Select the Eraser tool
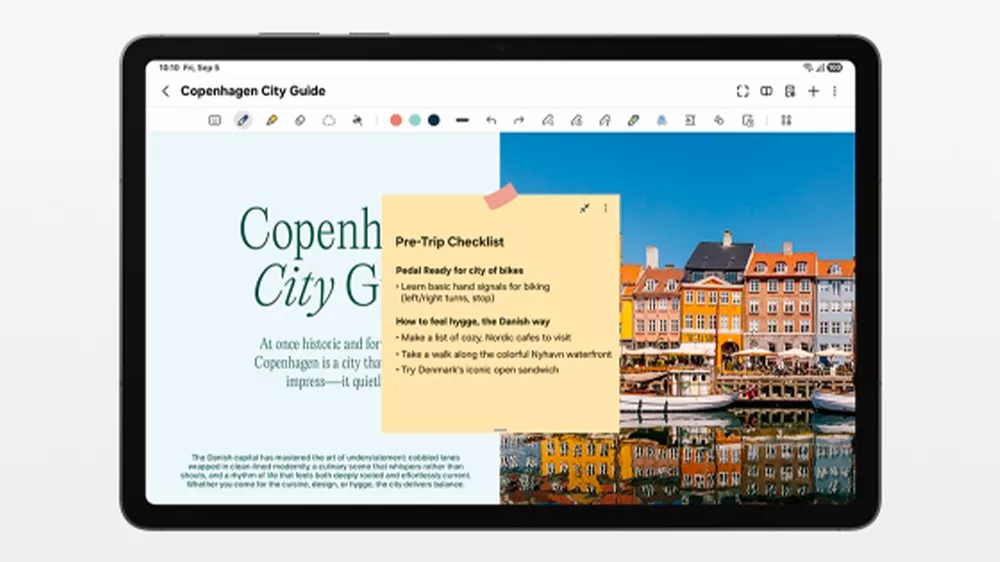1000x562 pixels. click(x=300, y=120)
